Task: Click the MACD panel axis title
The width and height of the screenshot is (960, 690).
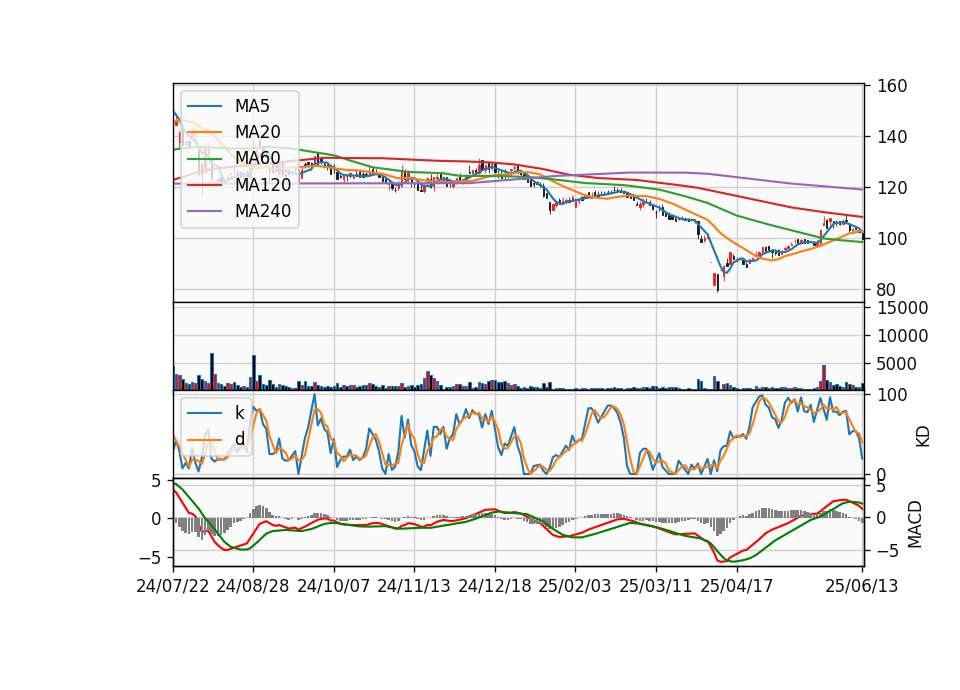Action: point(915,524)
